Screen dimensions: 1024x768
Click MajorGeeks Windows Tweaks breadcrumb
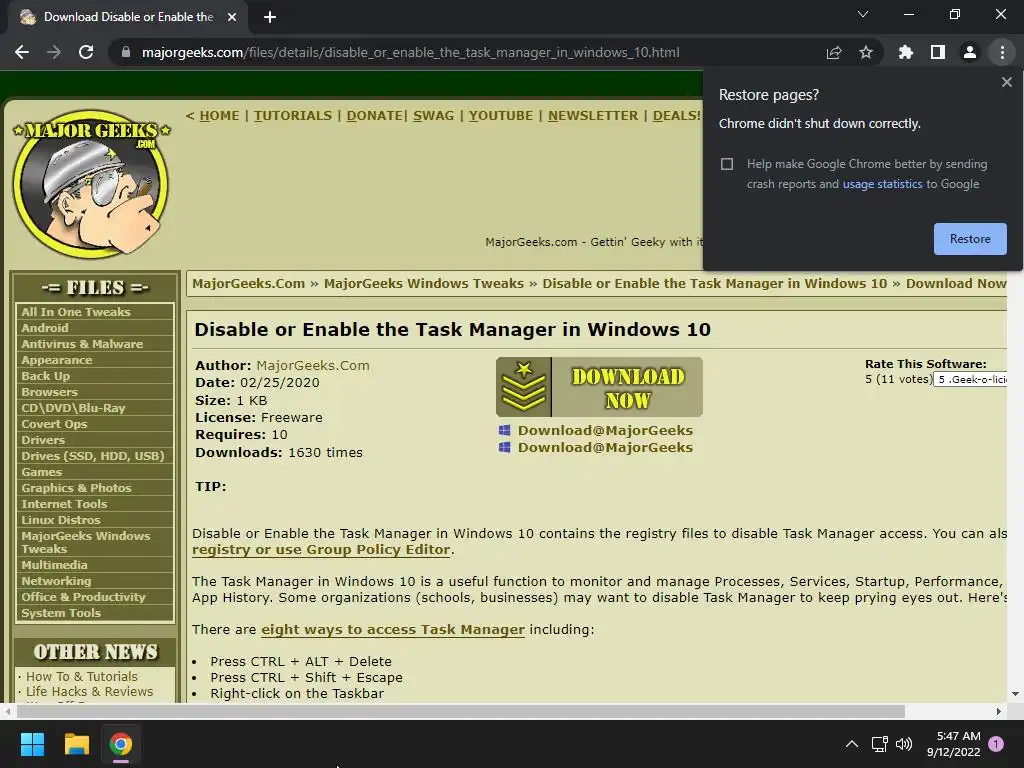click(x=424, y=283)
